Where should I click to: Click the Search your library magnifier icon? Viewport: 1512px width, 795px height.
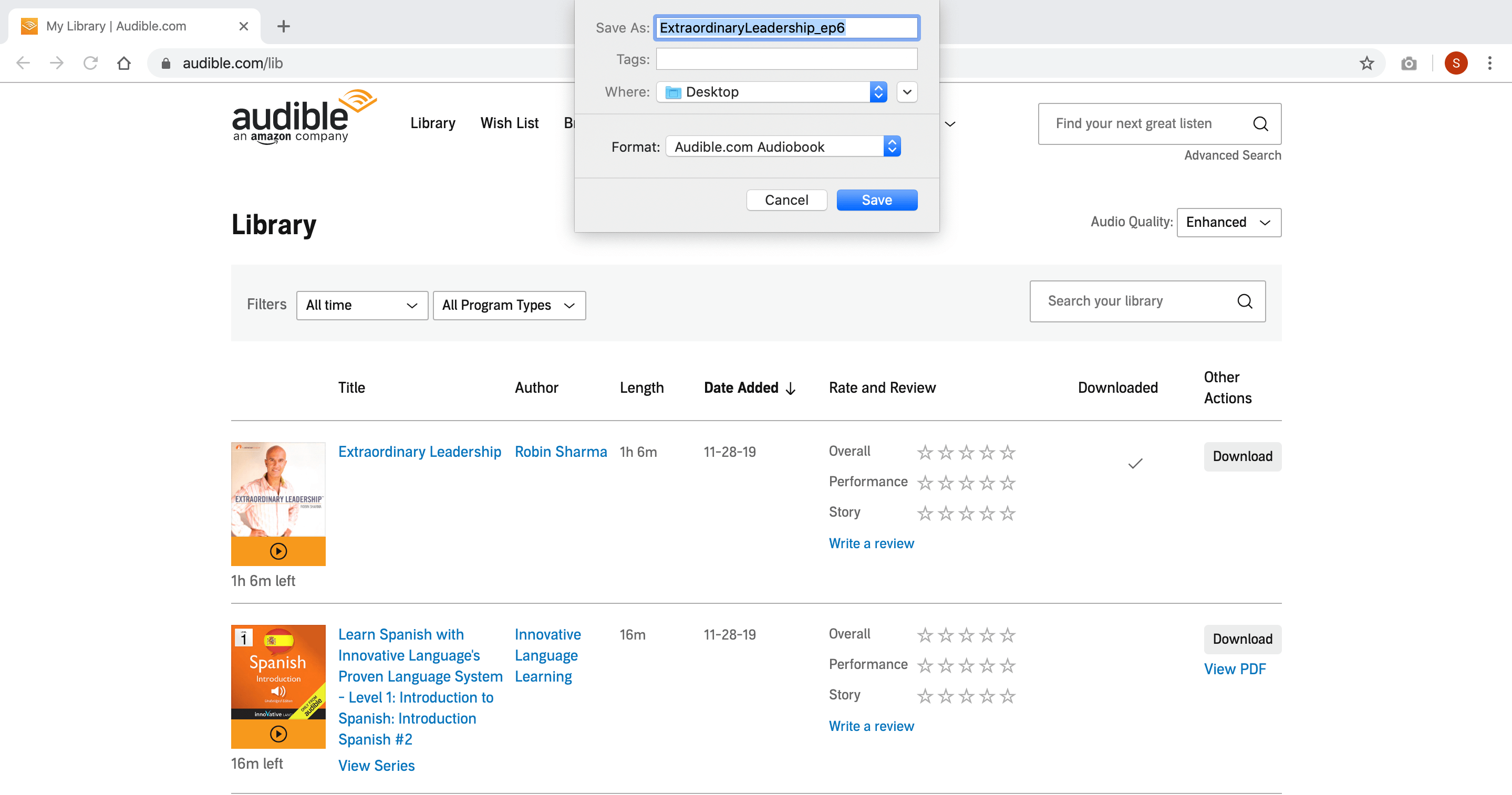click(1245, 301)
